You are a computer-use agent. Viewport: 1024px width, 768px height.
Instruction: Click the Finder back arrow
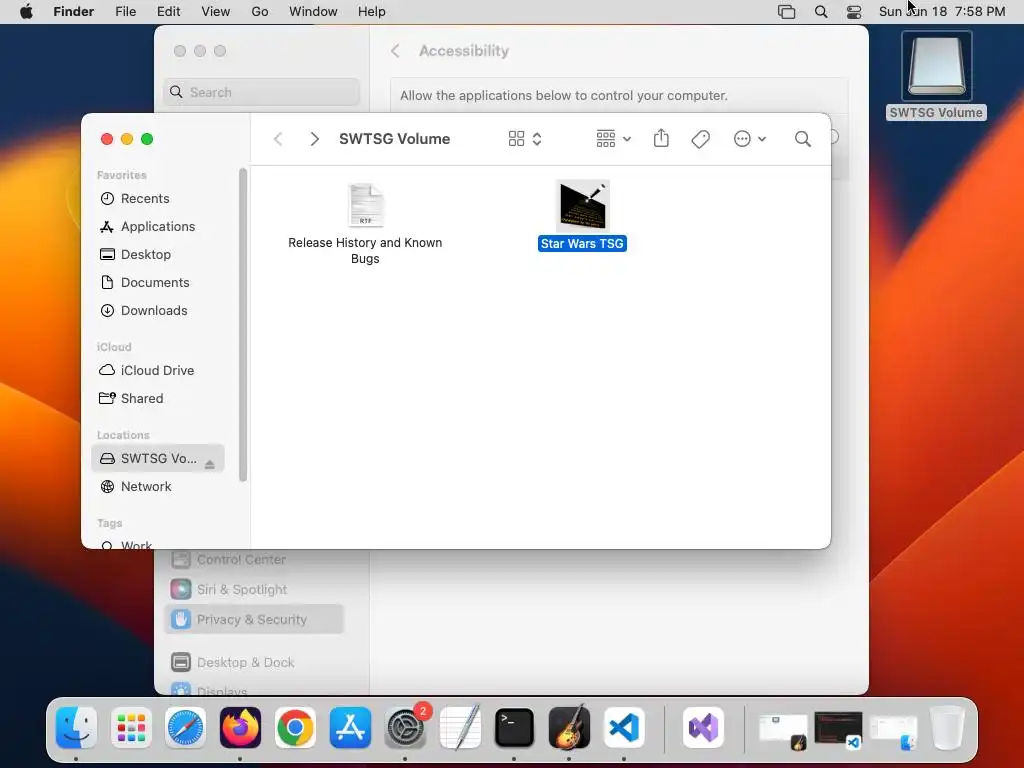(x=278, y=139)
